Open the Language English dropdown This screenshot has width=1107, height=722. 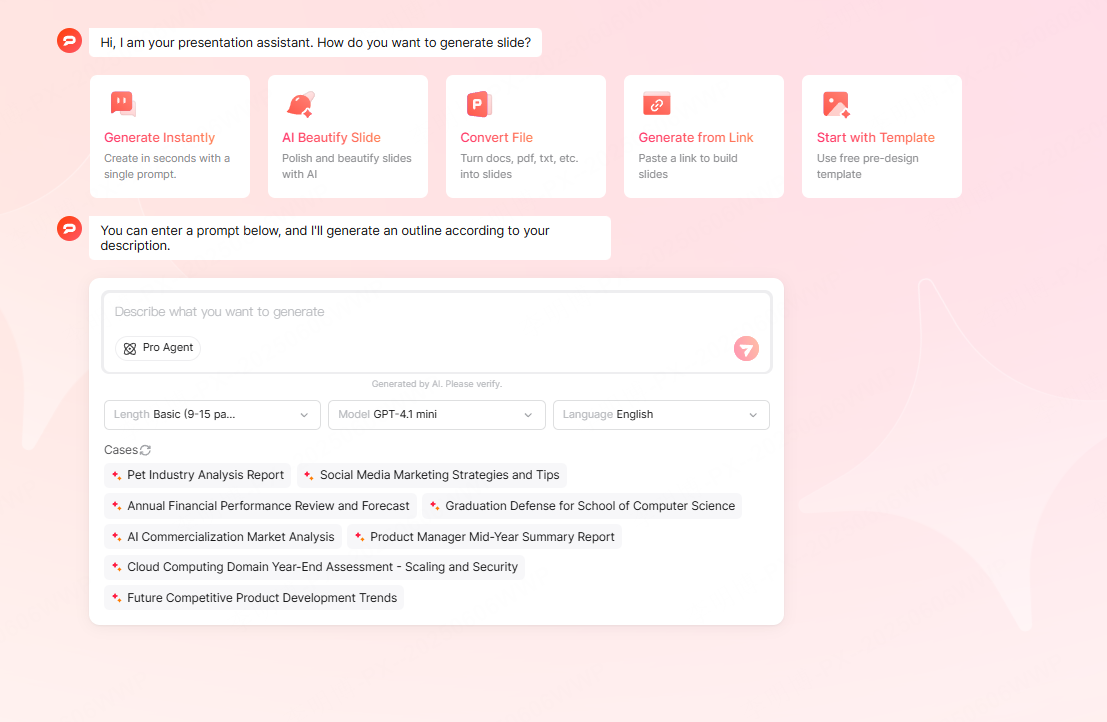pos(660,414)
